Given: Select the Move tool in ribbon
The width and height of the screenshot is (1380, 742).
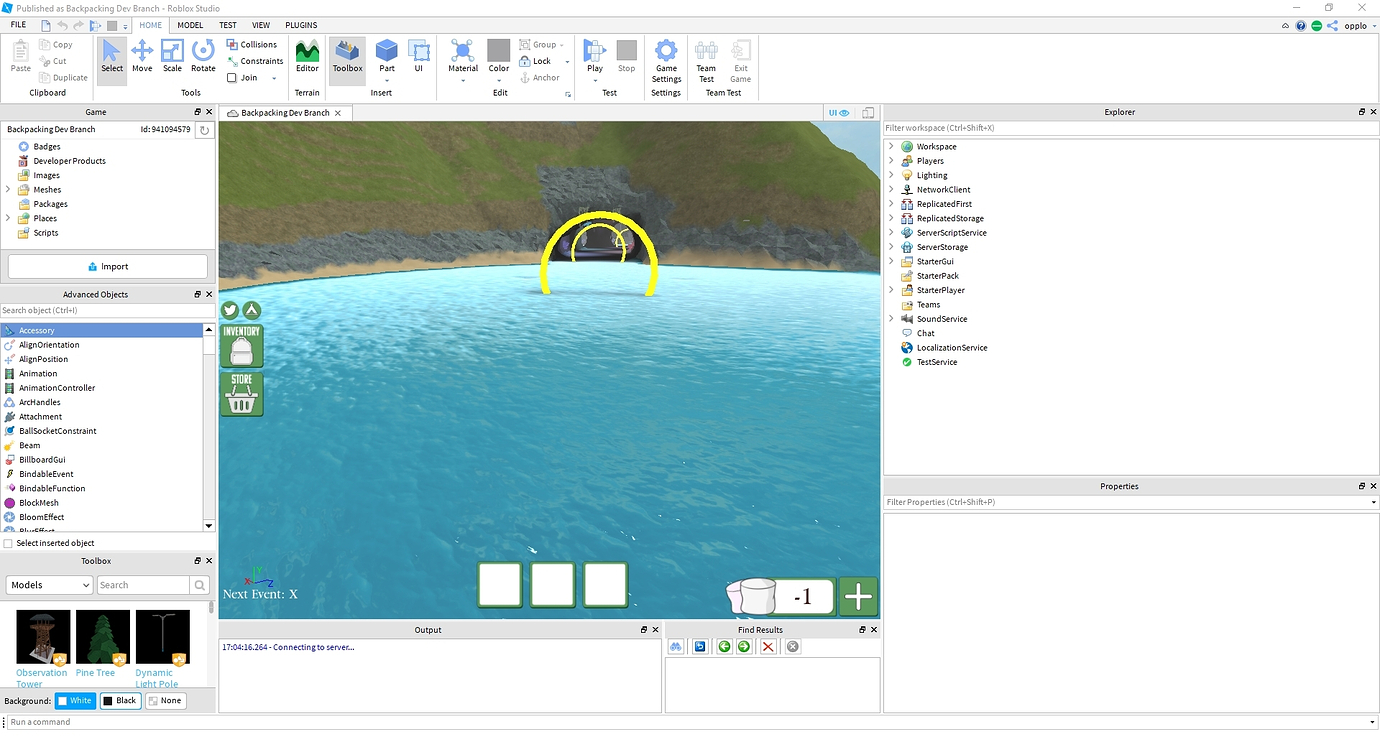Looking at the screenshot, I should pos(142,56).
